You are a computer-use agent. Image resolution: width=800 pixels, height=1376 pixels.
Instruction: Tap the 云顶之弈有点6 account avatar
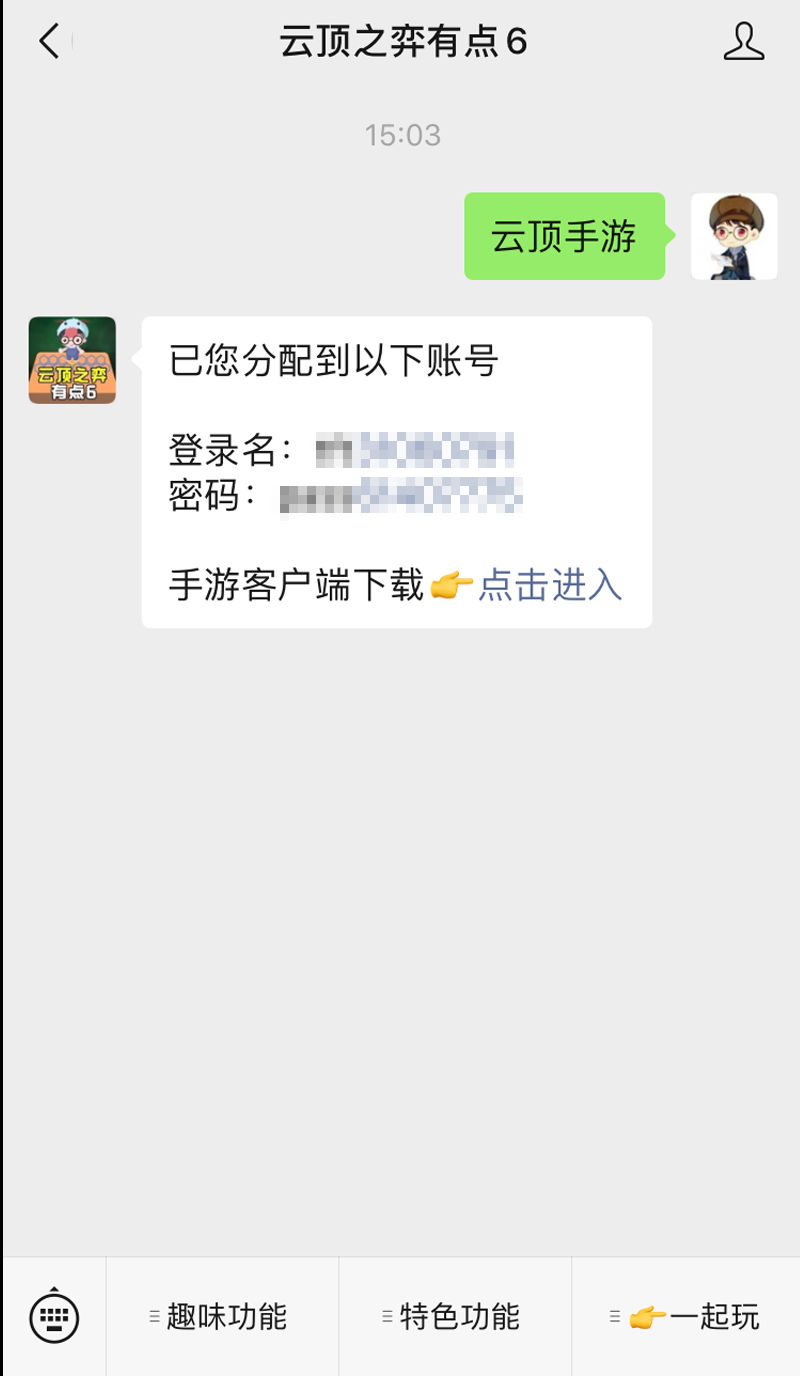[x=72, y=360]
